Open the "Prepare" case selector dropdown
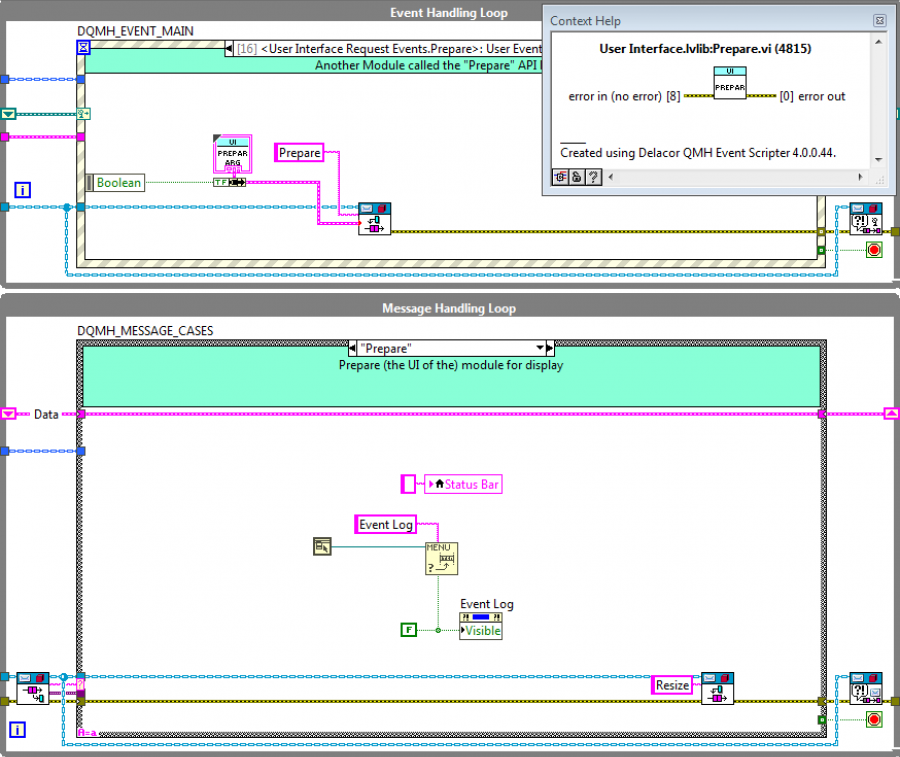 [x=540, y=348]
